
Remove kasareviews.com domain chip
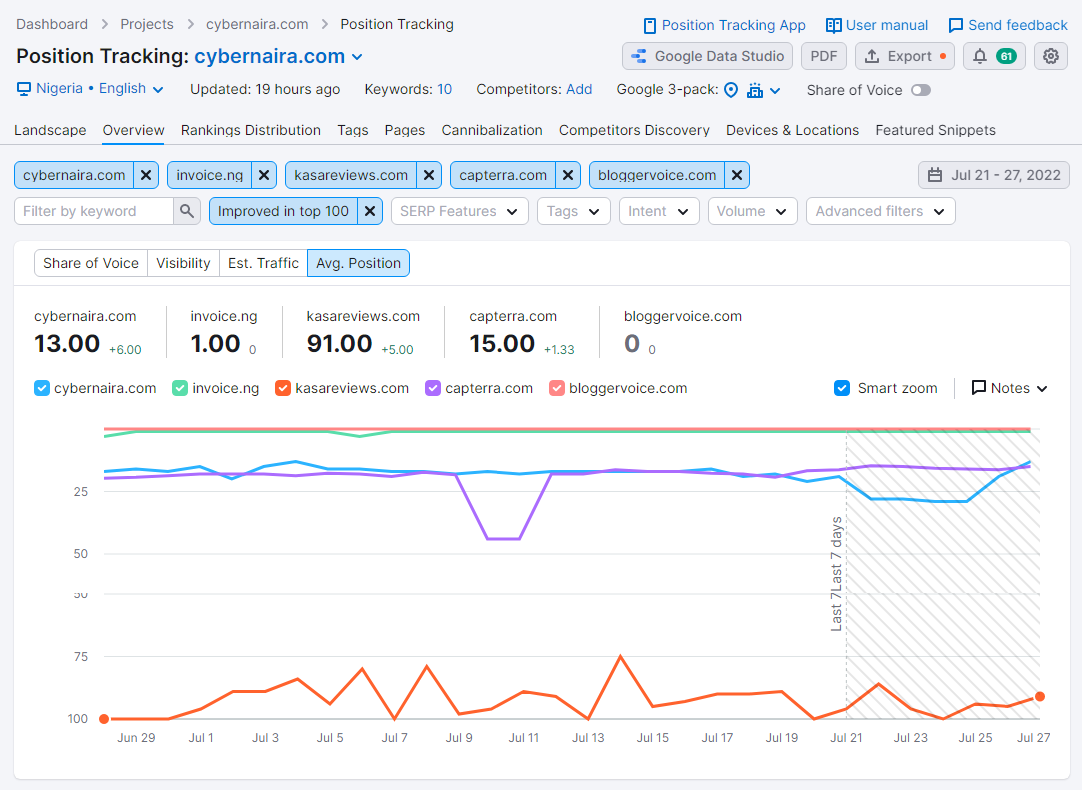(429, 175)
